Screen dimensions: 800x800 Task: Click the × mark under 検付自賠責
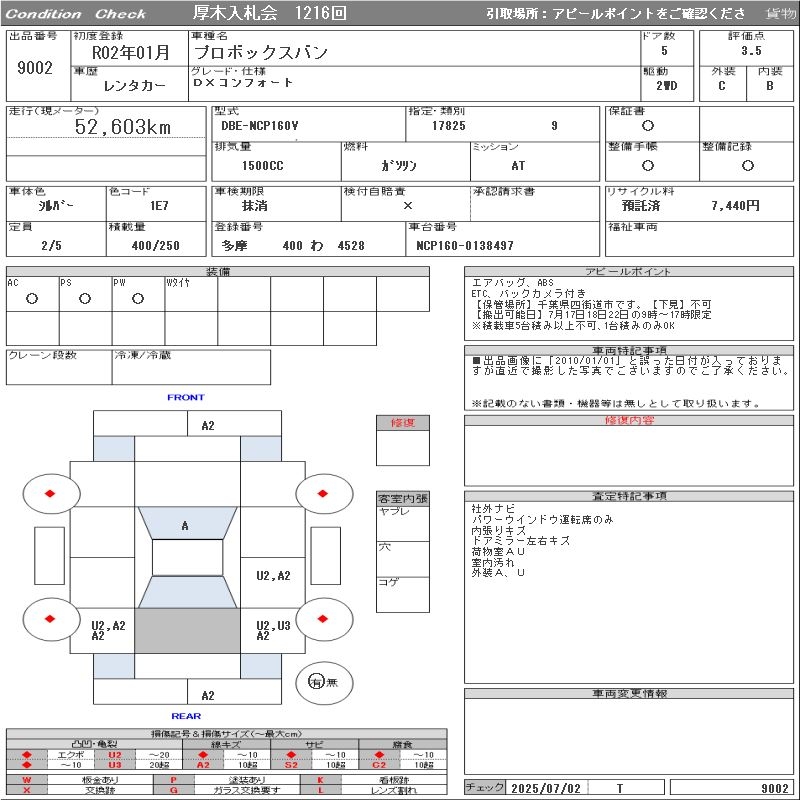408,206
